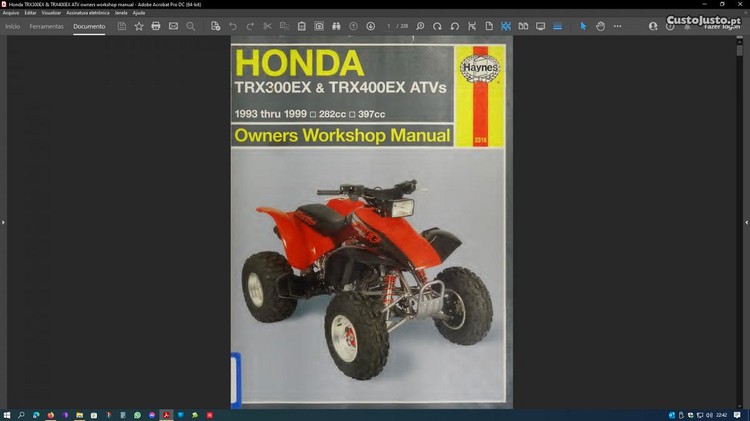
Task: Take a snapshot with the camera icon
Action: point(319,26)
